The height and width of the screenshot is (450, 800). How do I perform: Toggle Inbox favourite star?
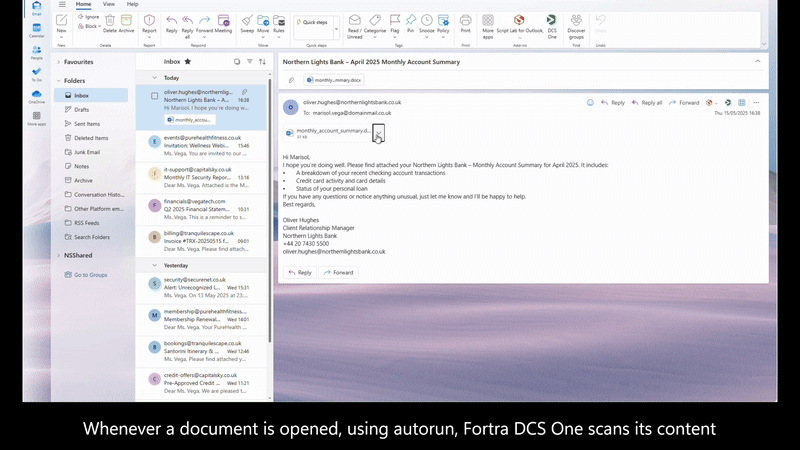(x=188, y=62)
